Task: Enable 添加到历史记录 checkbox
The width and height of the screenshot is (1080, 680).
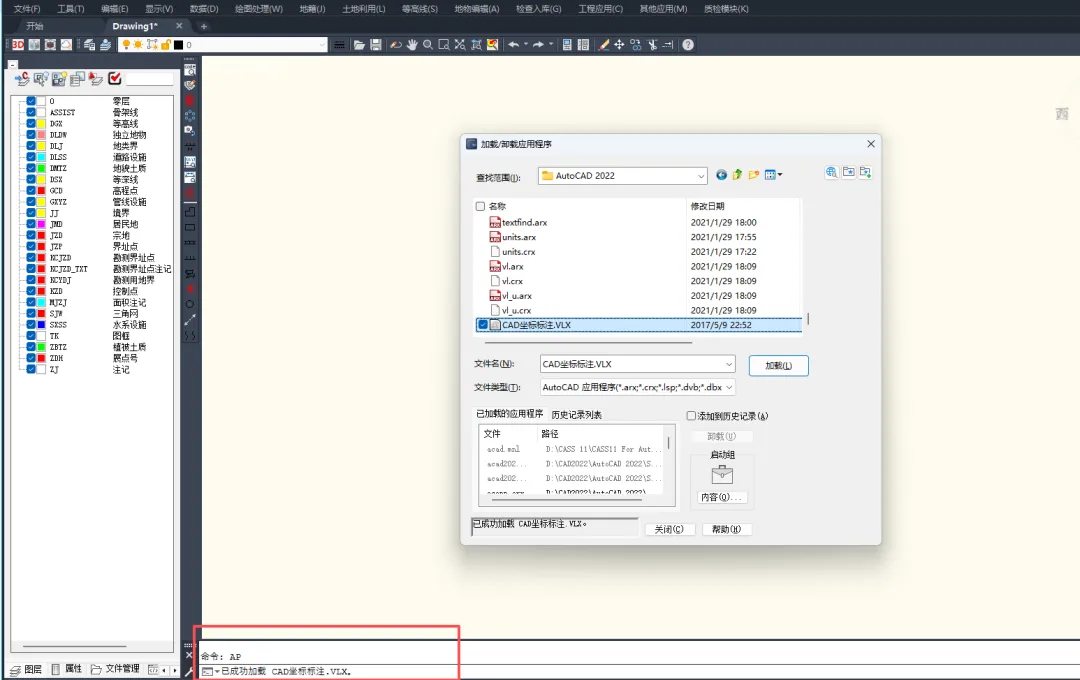Action: (691, 415)
